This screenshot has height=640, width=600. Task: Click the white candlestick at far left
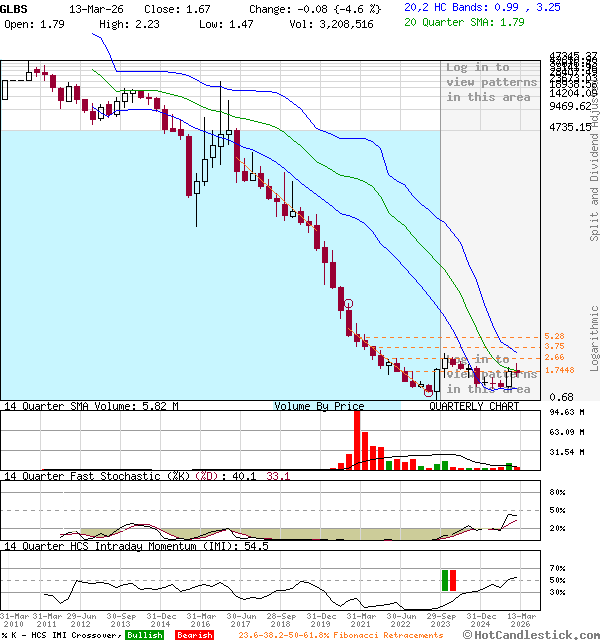pyautogui.click(x=5, y=90)
